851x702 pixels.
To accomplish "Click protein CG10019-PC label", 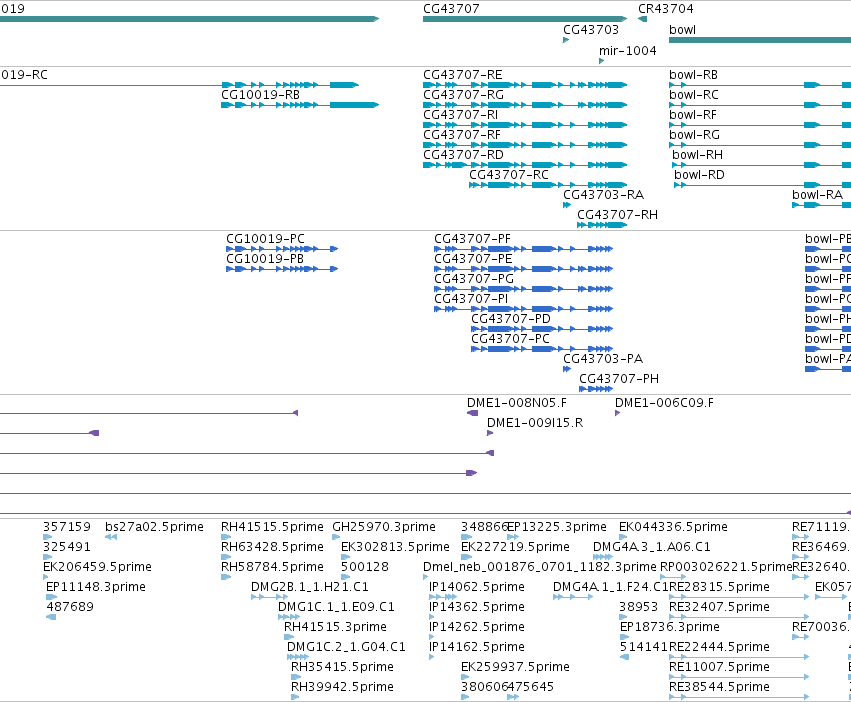I will 265,239.
